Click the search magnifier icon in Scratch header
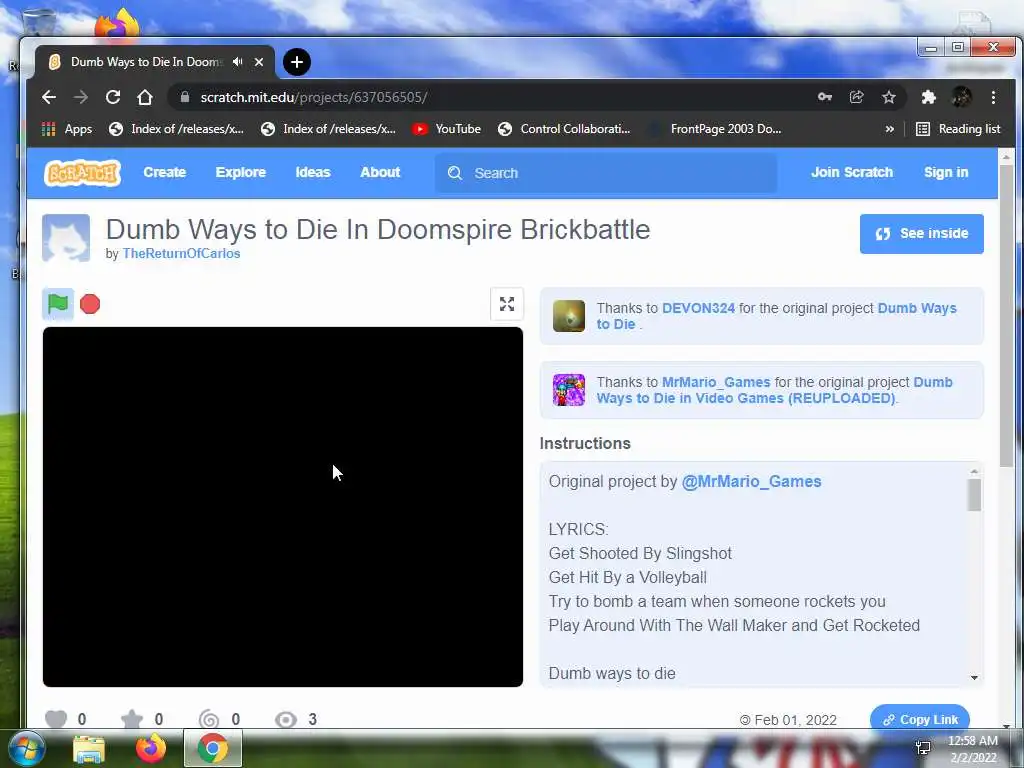The image size is (1024, 768). (455, 173)
